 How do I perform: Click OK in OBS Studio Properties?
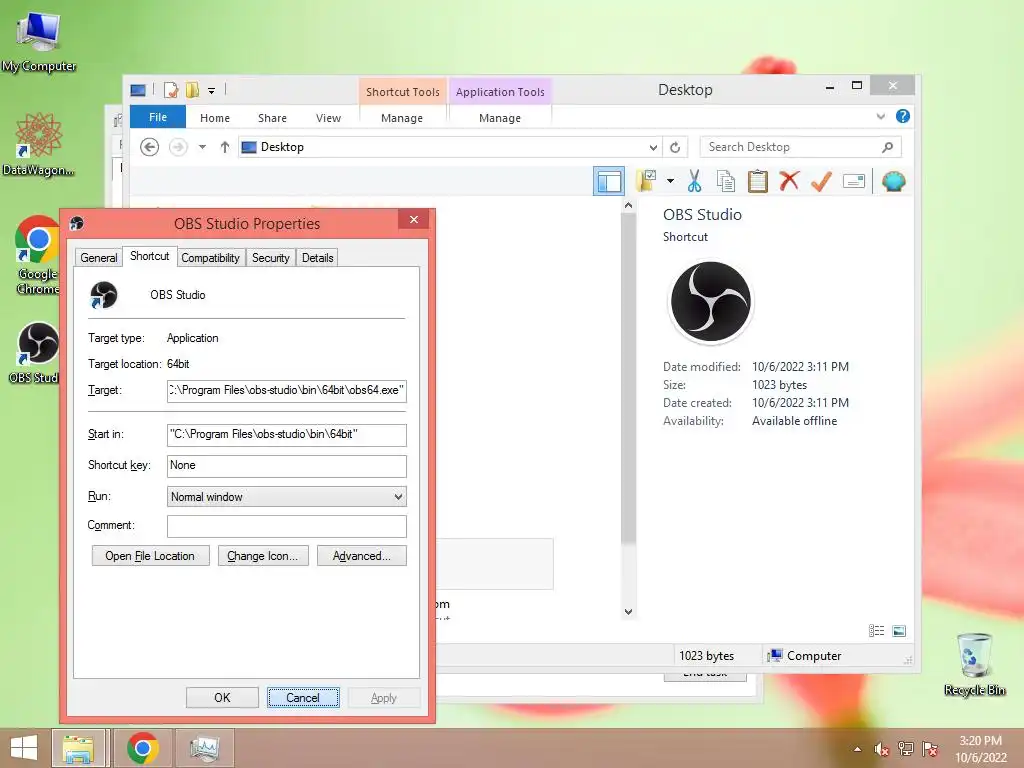click(x=222, y=697)
